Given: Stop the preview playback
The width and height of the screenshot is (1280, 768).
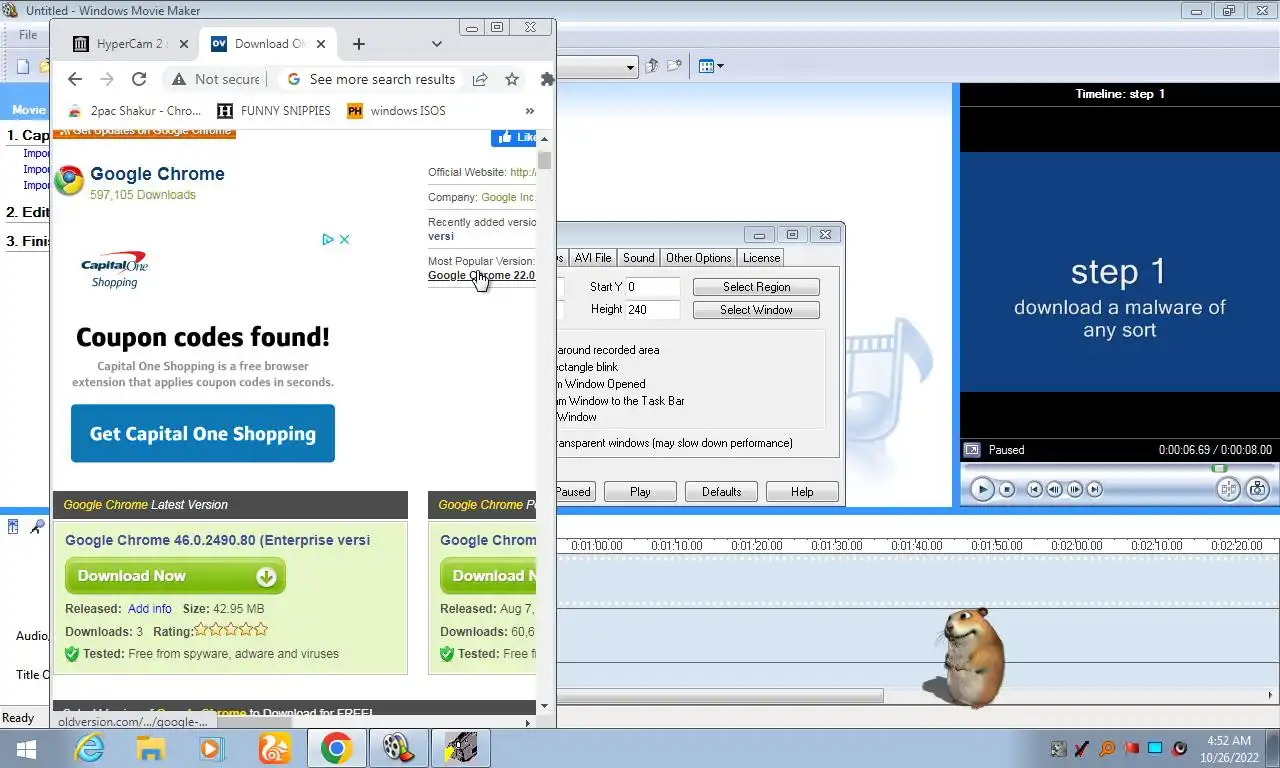Looking at the screenshot, I should pyautogui.click(x=1007, y=489).
